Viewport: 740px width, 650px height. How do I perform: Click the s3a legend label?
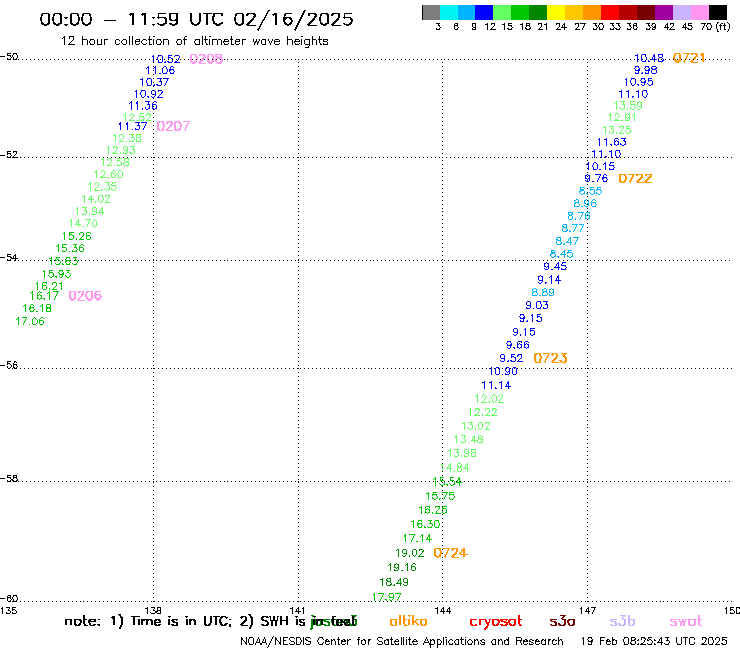pos(562,621)
